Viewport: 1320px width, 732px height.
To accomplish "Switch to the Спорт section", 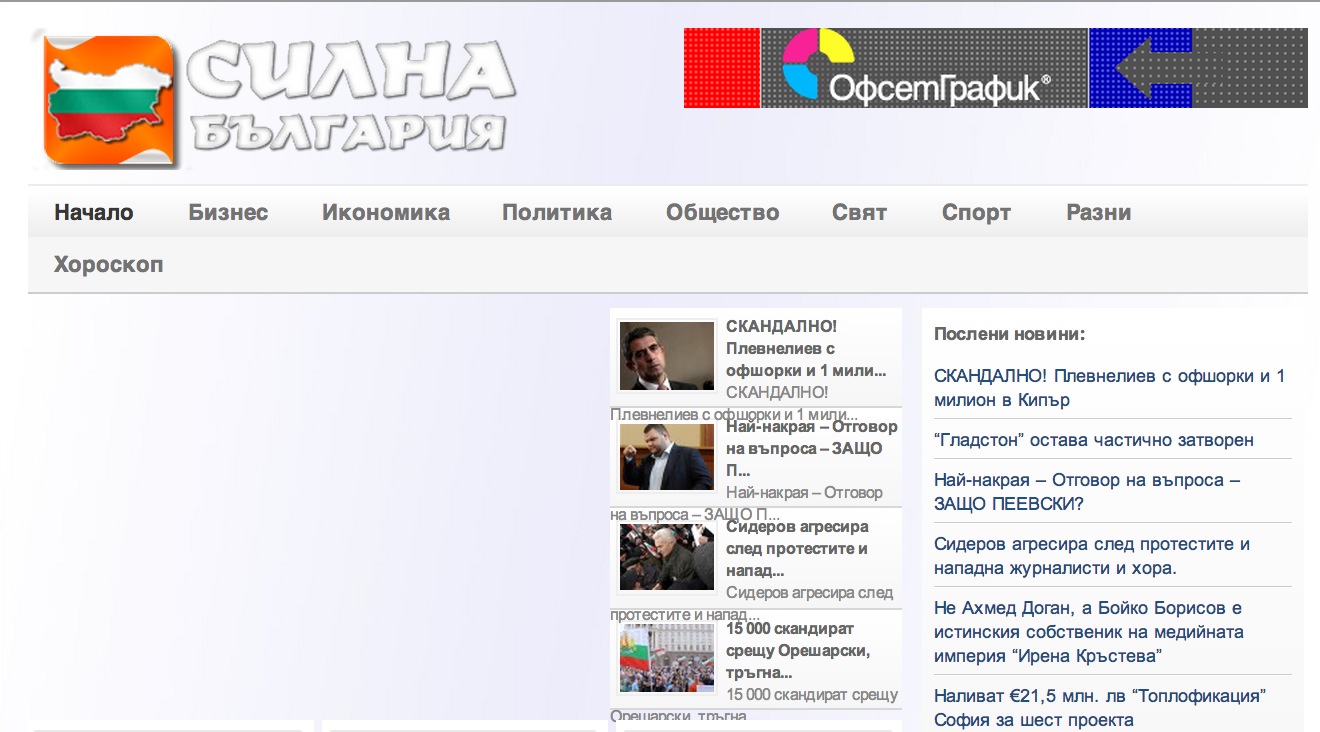I will coord(976,212).
